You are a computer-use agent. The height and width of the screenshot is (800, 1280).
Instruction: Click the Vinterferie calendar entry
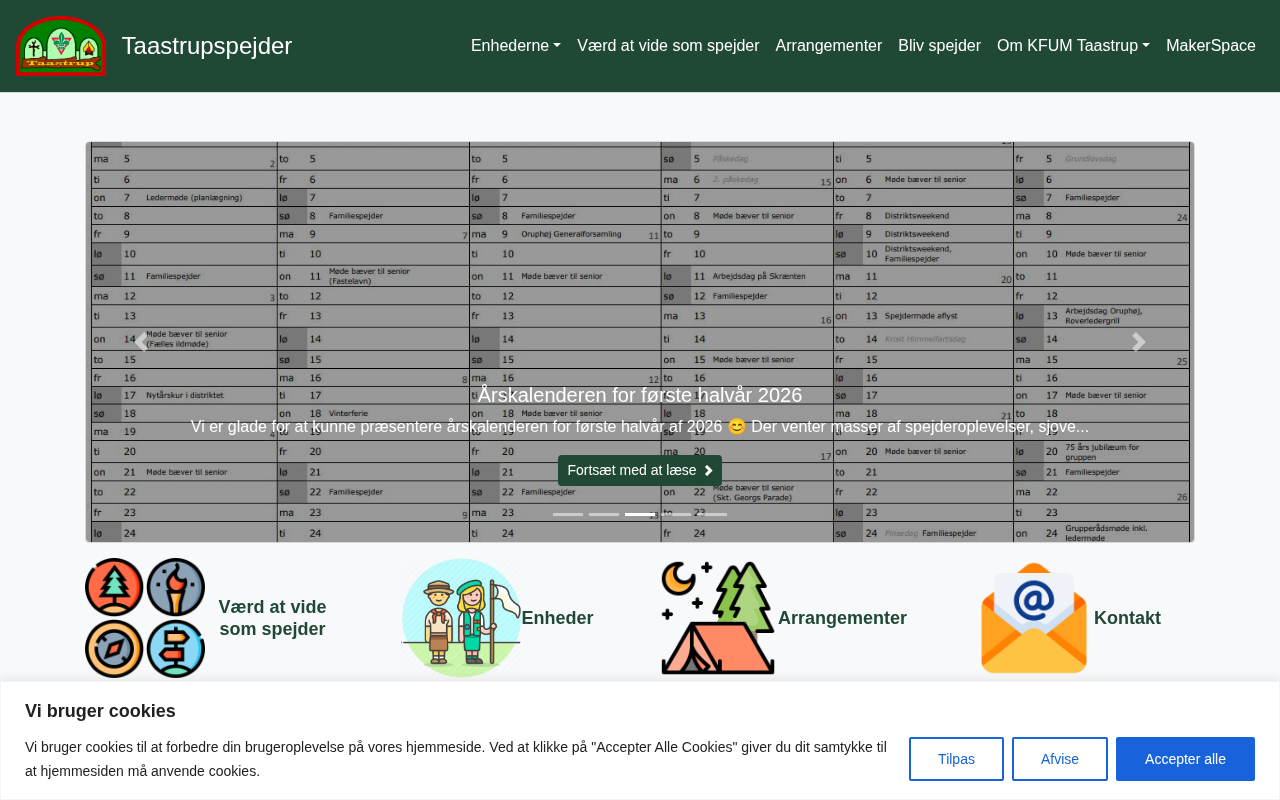[x=348, y=412]
